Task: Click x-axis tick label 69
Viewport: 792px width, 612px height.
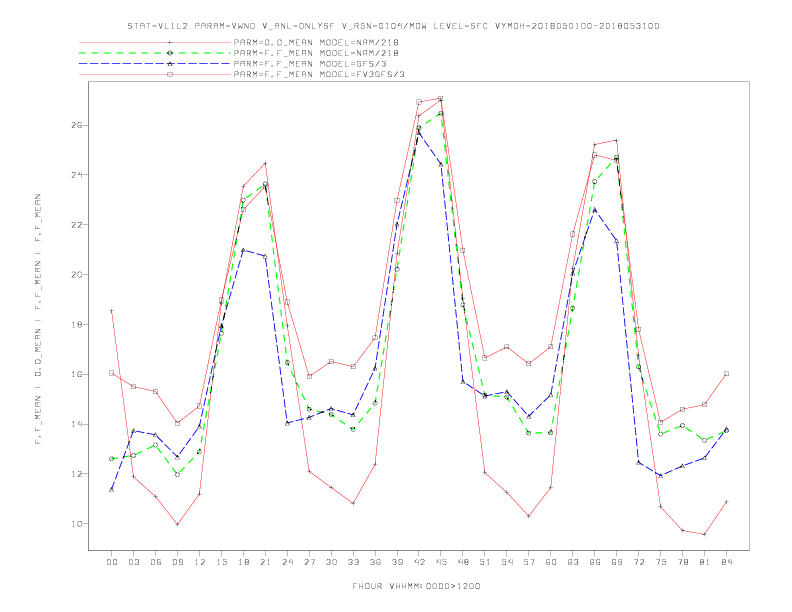Action: (x=617, y=562)
